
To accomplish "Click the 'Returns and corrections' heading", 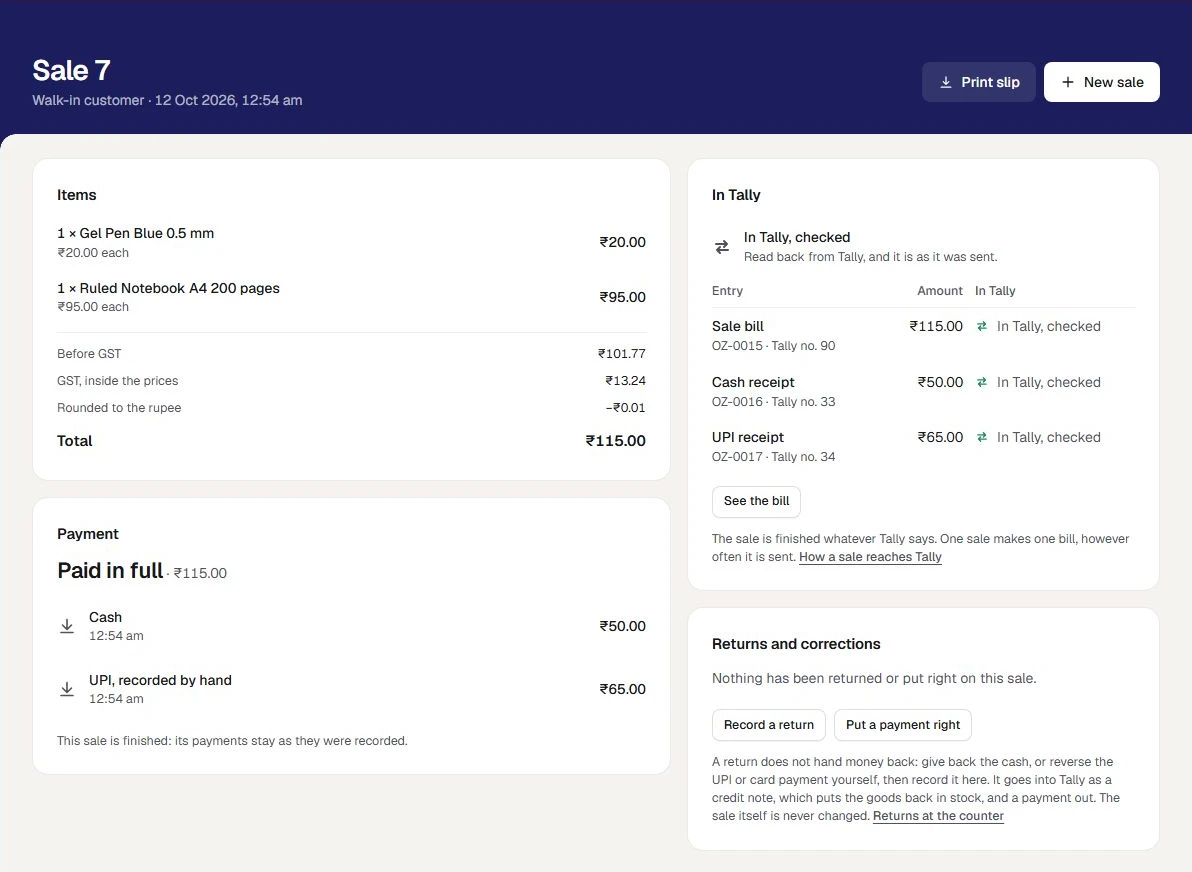I will coord(796,644).
